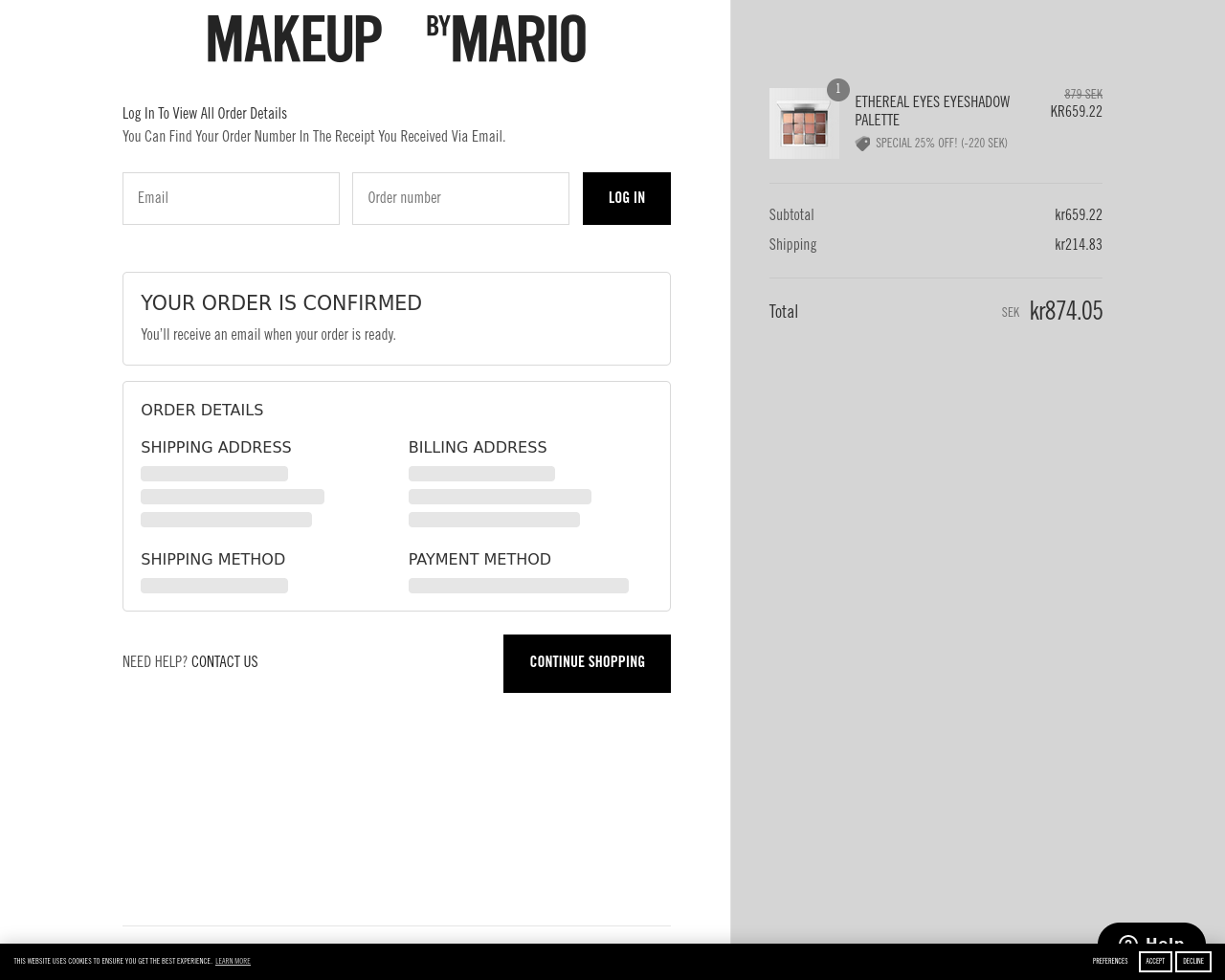Click 'Your Order Is Confirmed' heading
The image size is (1225, 980).
click(281, 303)
